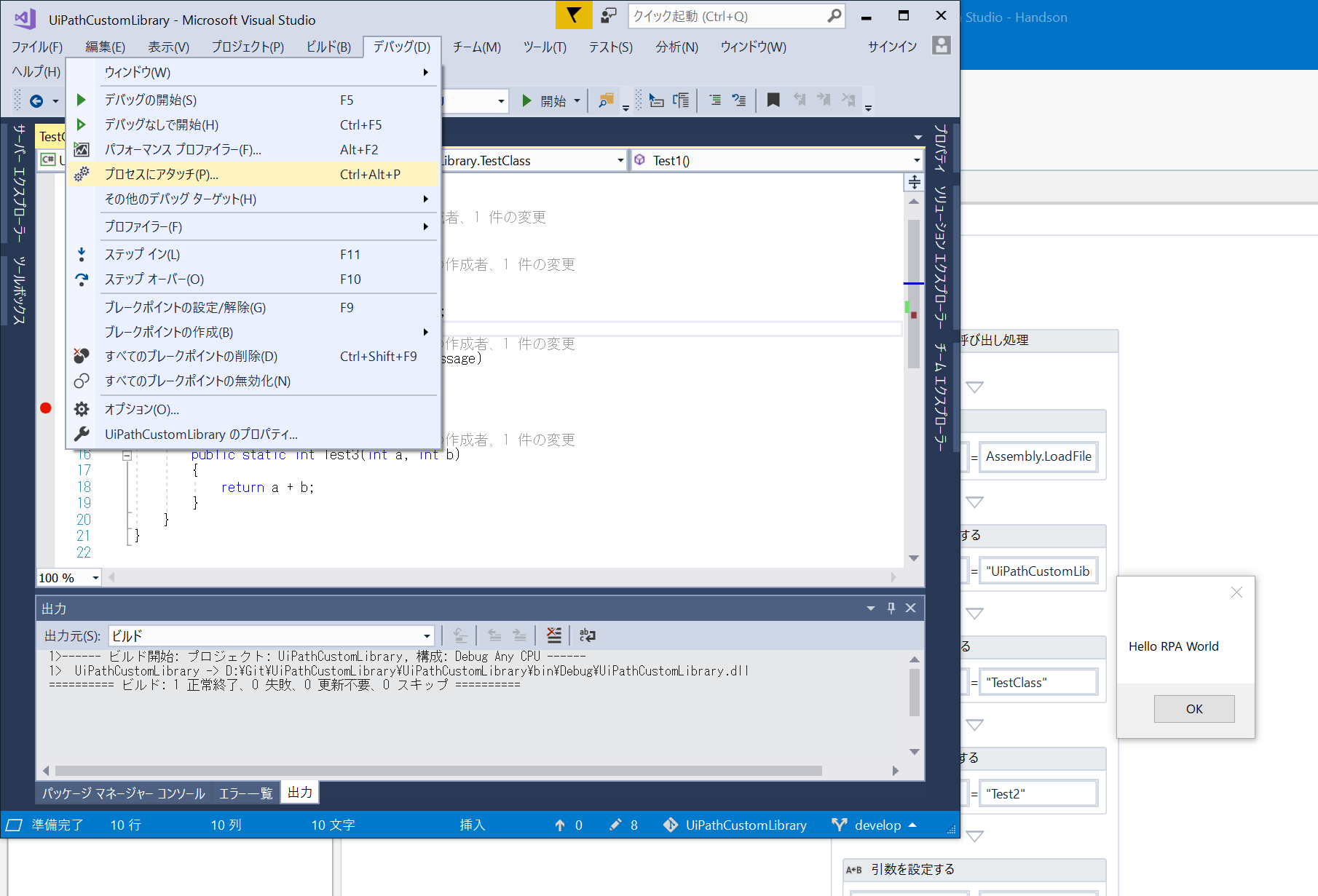
Task: Click the pending changes pencil icon
Action: (616, 825)
